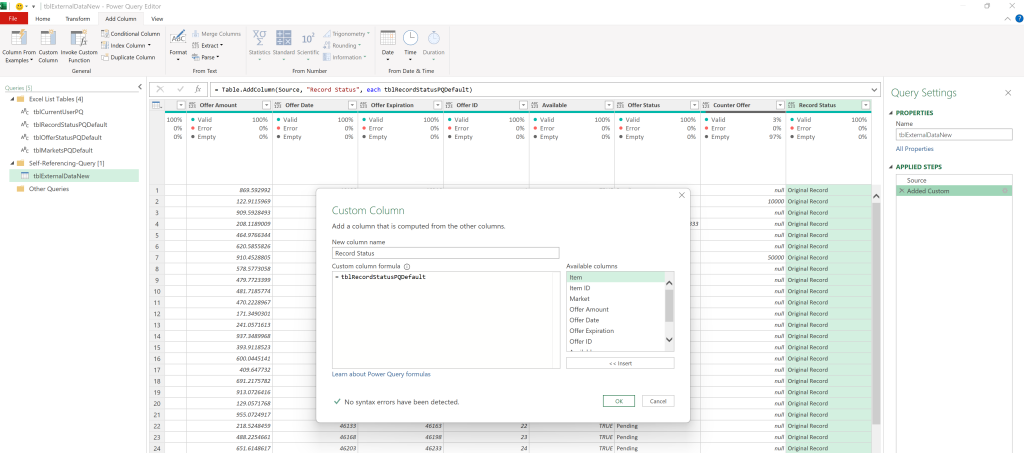Expand the formula bar chevron
The image size is (1024, 453).
(x=874, y=89)
